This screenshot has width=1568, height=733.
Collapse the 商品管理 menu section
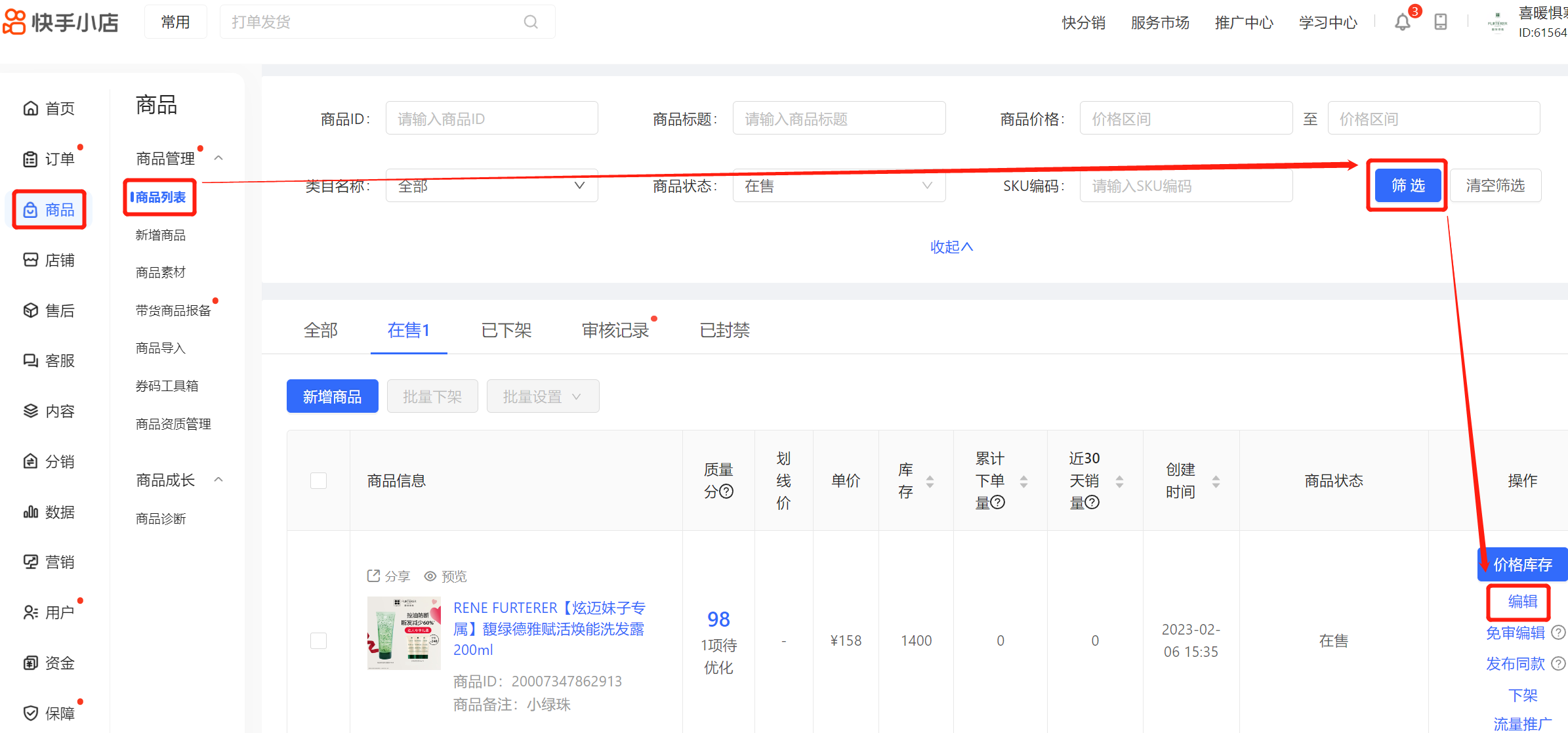(219, 158)
